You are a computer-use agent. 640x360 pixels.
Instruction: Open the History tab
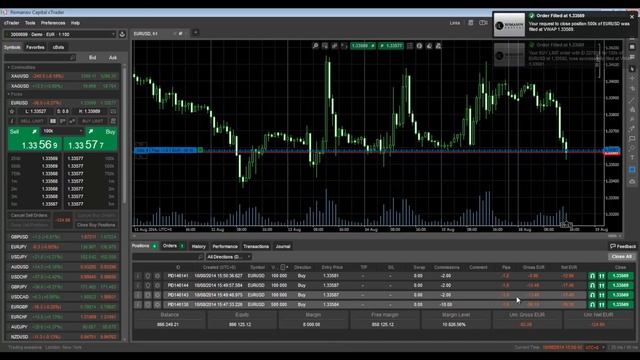199,247
